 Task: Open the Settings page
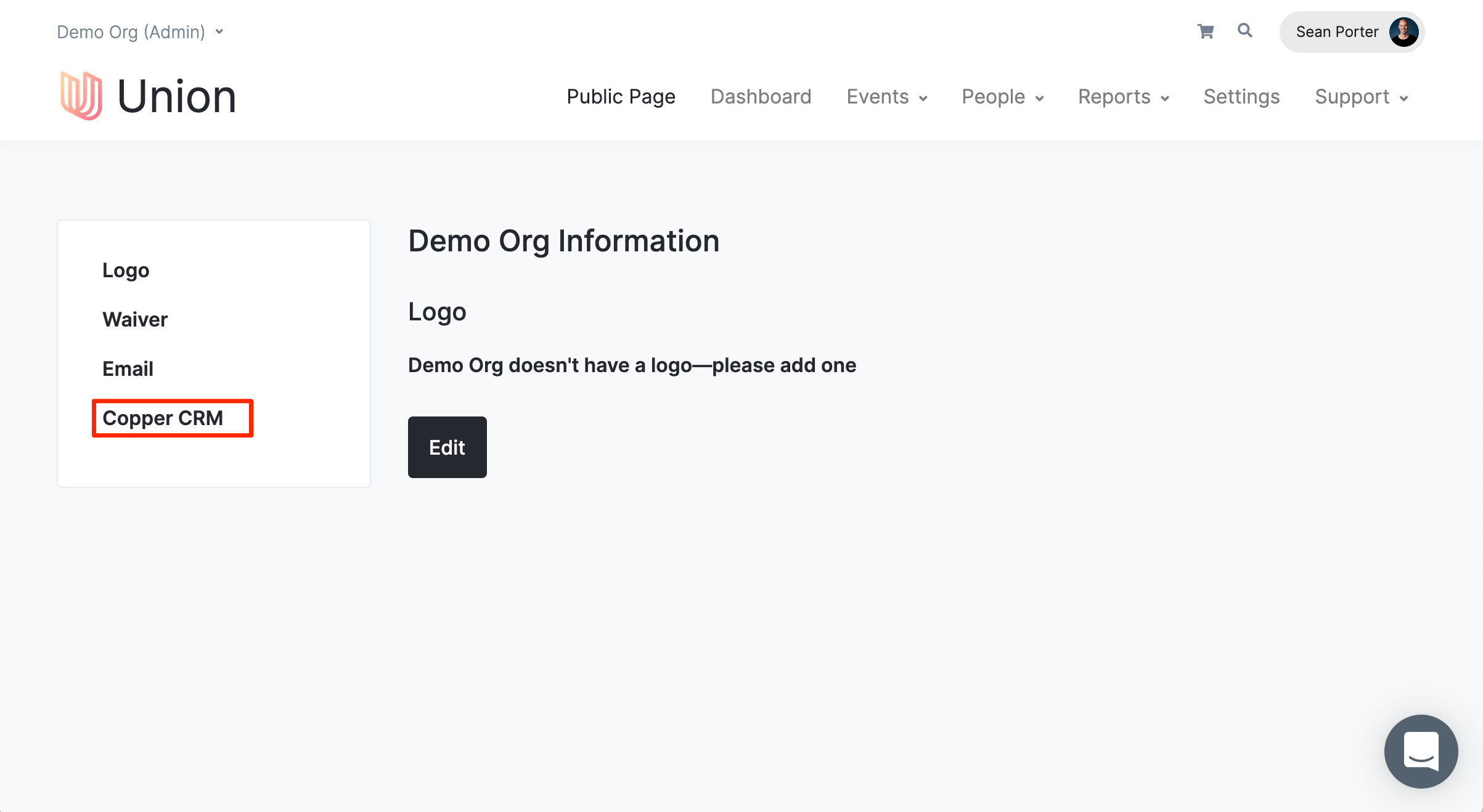[x=1241, y=97]
